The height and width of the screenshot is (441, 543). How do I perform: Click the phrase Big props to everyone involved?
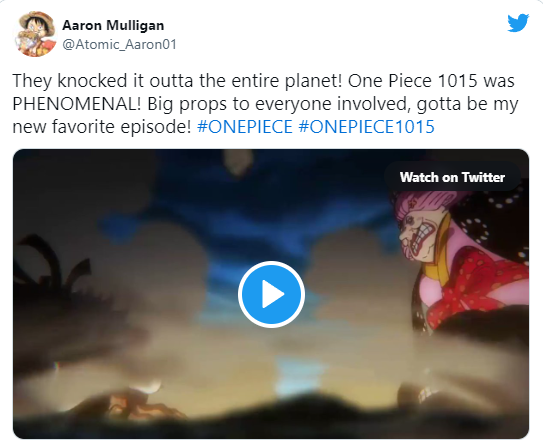279,104
